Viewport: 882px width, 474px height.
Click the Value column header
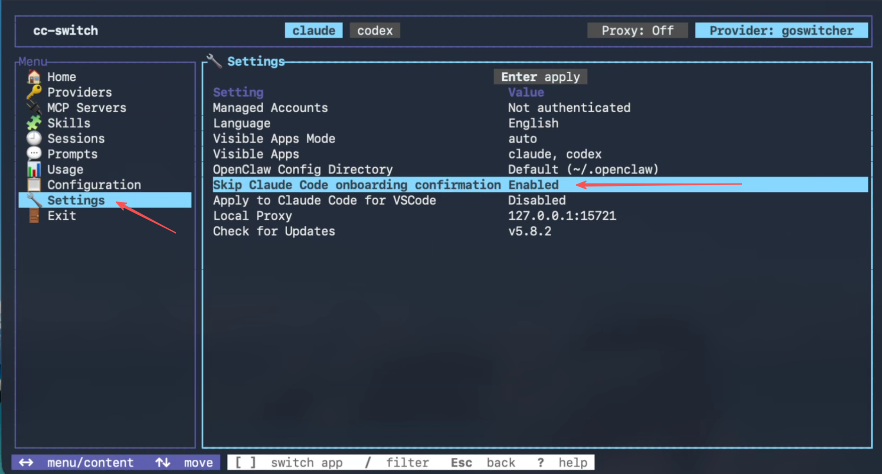click(526, 92)
